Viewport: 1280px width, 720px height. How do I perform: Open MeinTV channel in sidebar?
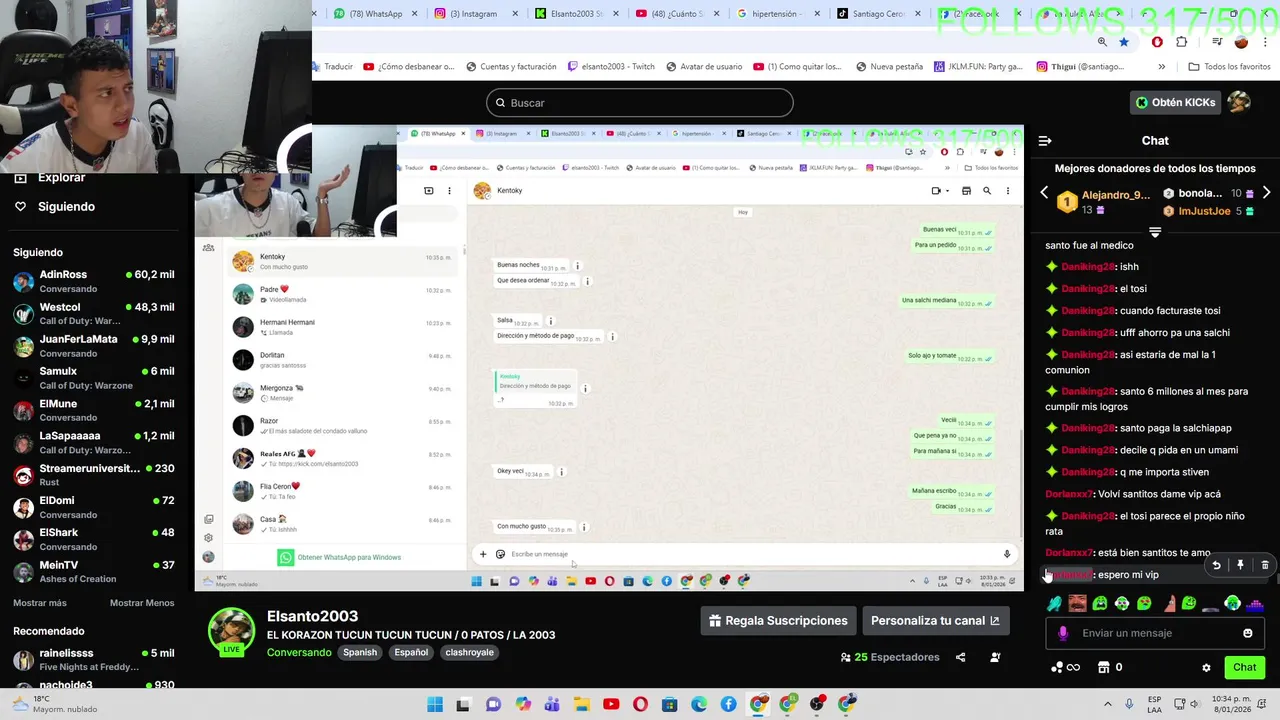click(94, 571)
